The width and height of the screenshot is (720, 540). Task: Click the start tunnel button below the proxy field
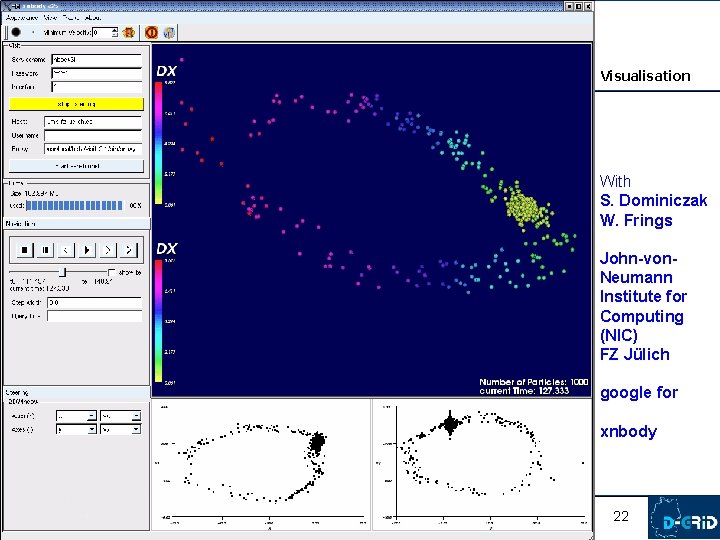pos(76,166)
